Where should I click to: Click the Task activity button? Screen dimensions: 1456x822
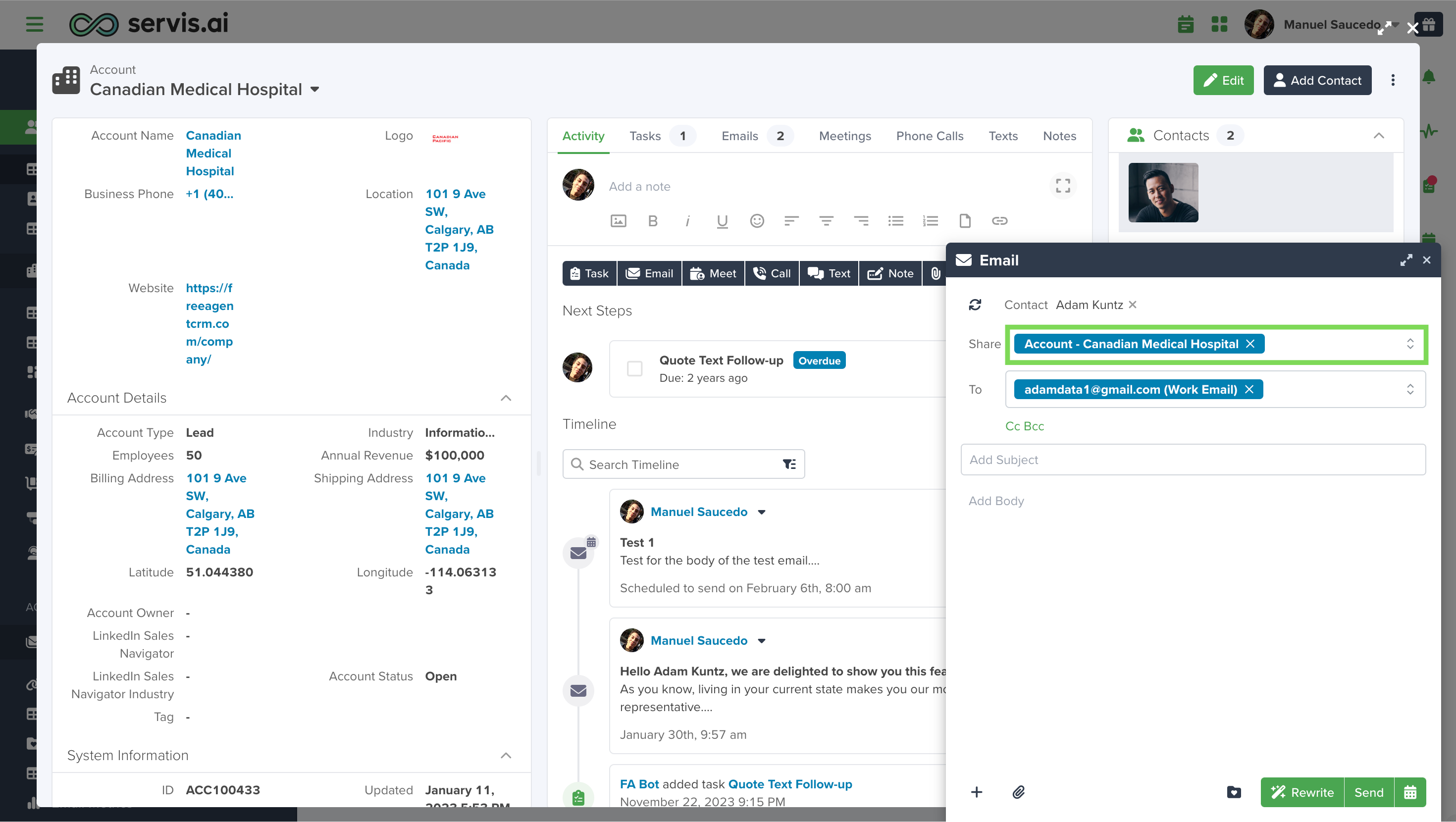point(589,274)
